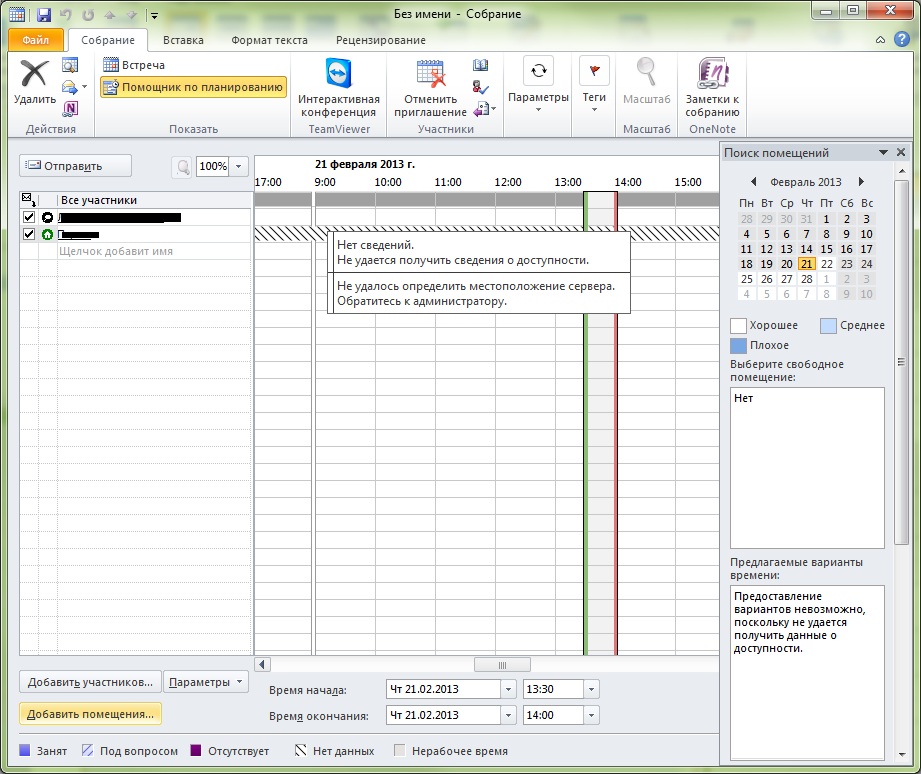
Task: Go to previous month in room finder calendar
Action: [x=754, y=181]
